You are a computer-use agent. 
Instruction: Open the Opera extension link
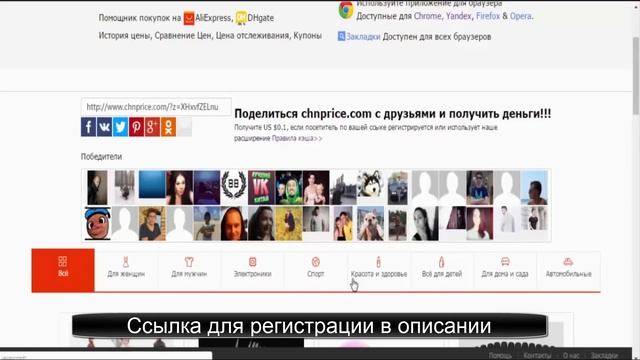click(521, 16)
